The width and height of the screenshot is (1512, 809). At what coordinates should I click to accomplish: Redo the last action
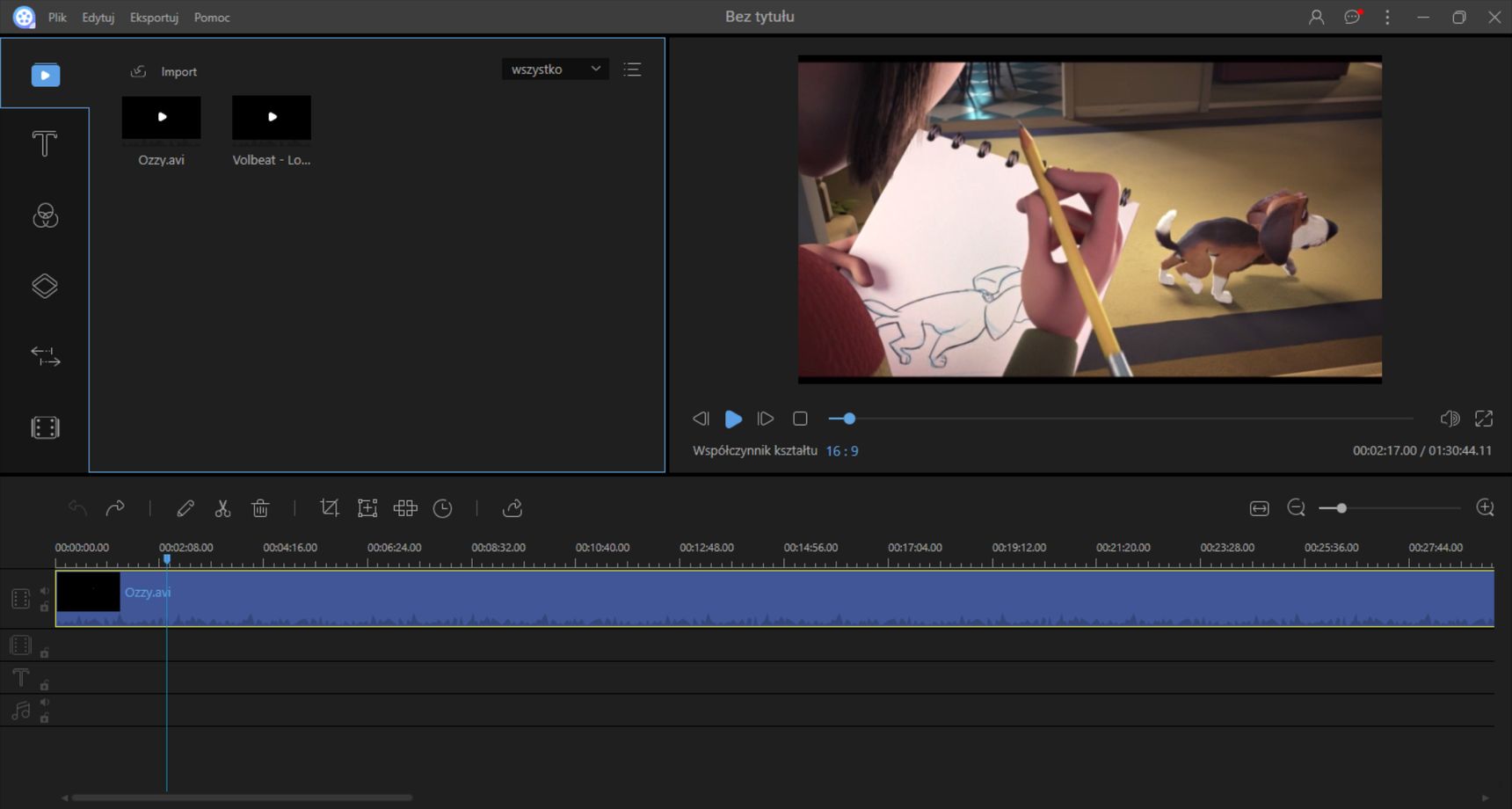click(115, 508)
